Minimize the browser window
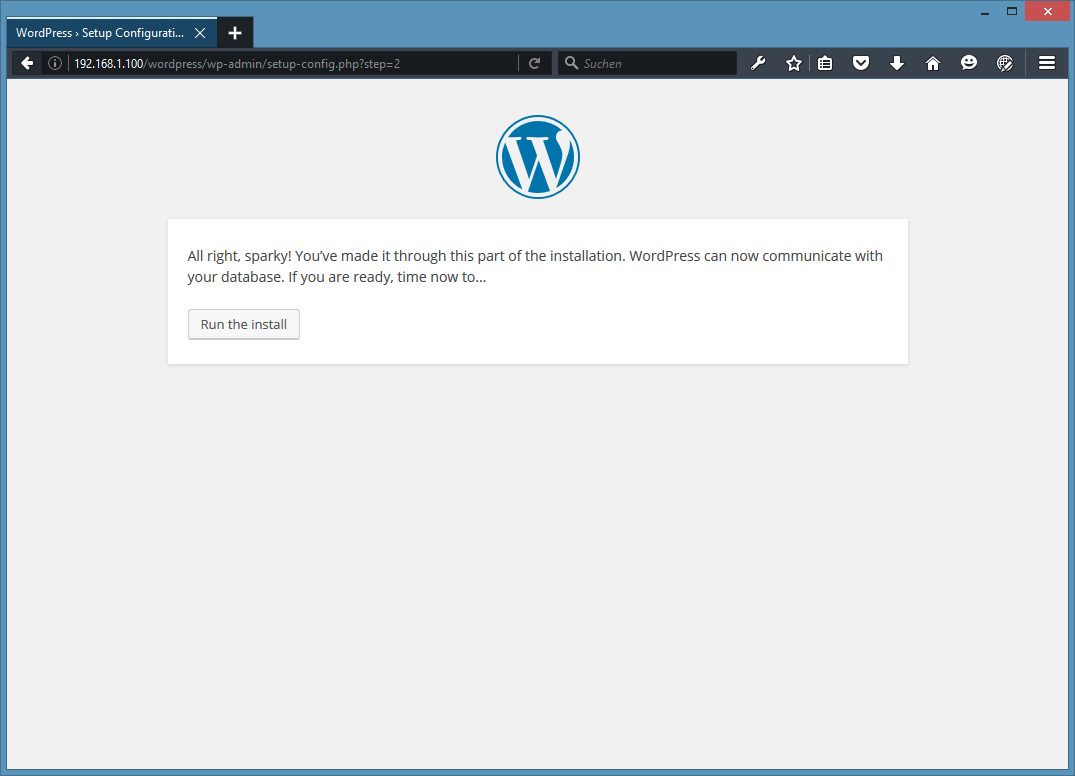The width and height of the screenshot is (1075, 776). click(x=985, y=12)
